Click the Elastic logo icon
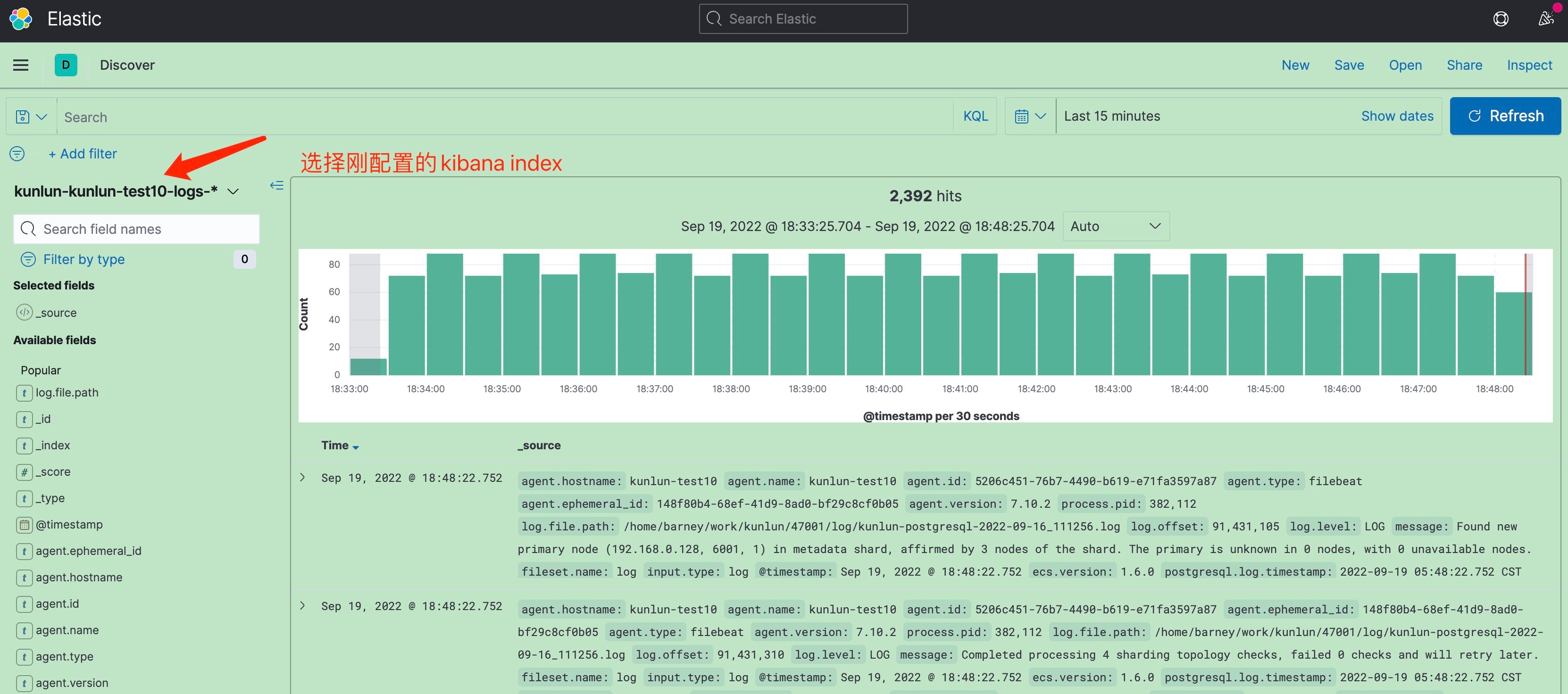The height and width of the screenshot is (694, 1568). click(21, 19)
